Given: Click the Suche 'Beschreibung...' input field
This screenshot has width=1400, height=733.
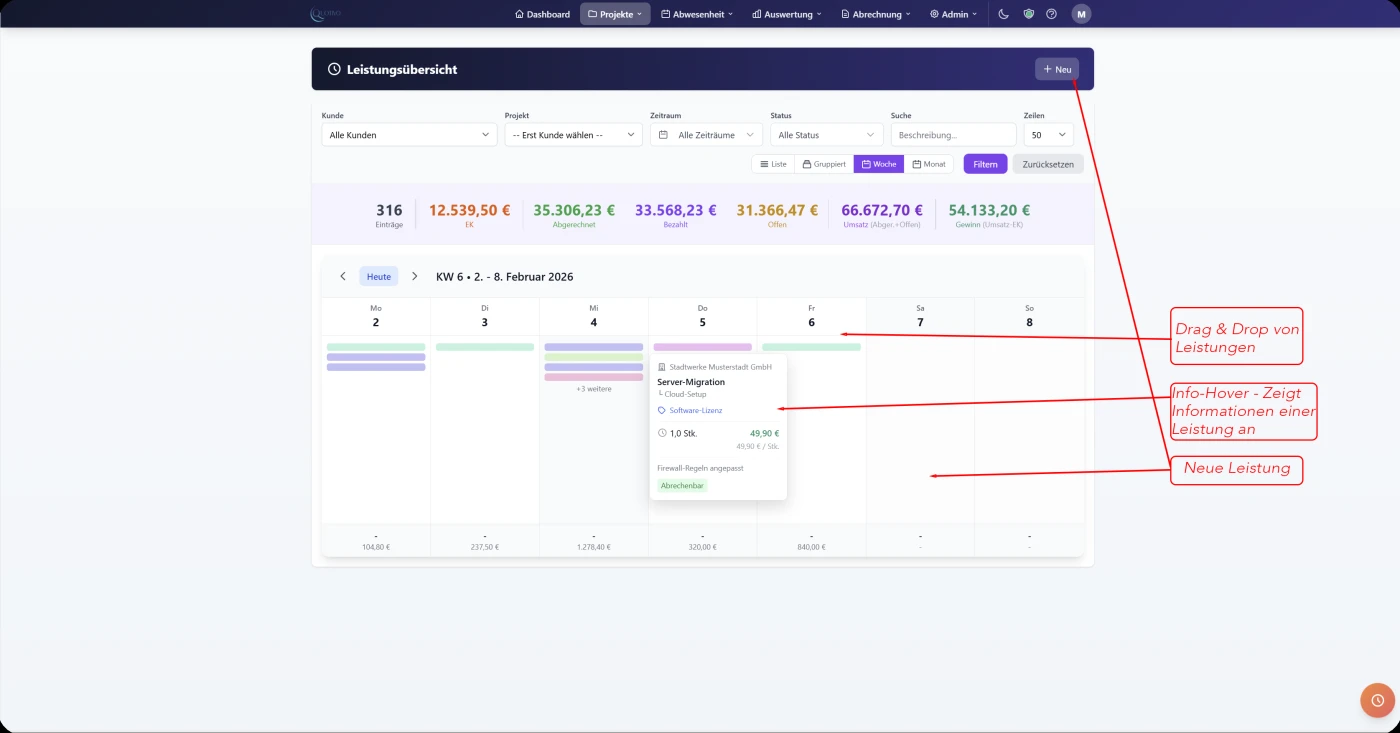Looking at the screenshot, I should coord(953,135).
